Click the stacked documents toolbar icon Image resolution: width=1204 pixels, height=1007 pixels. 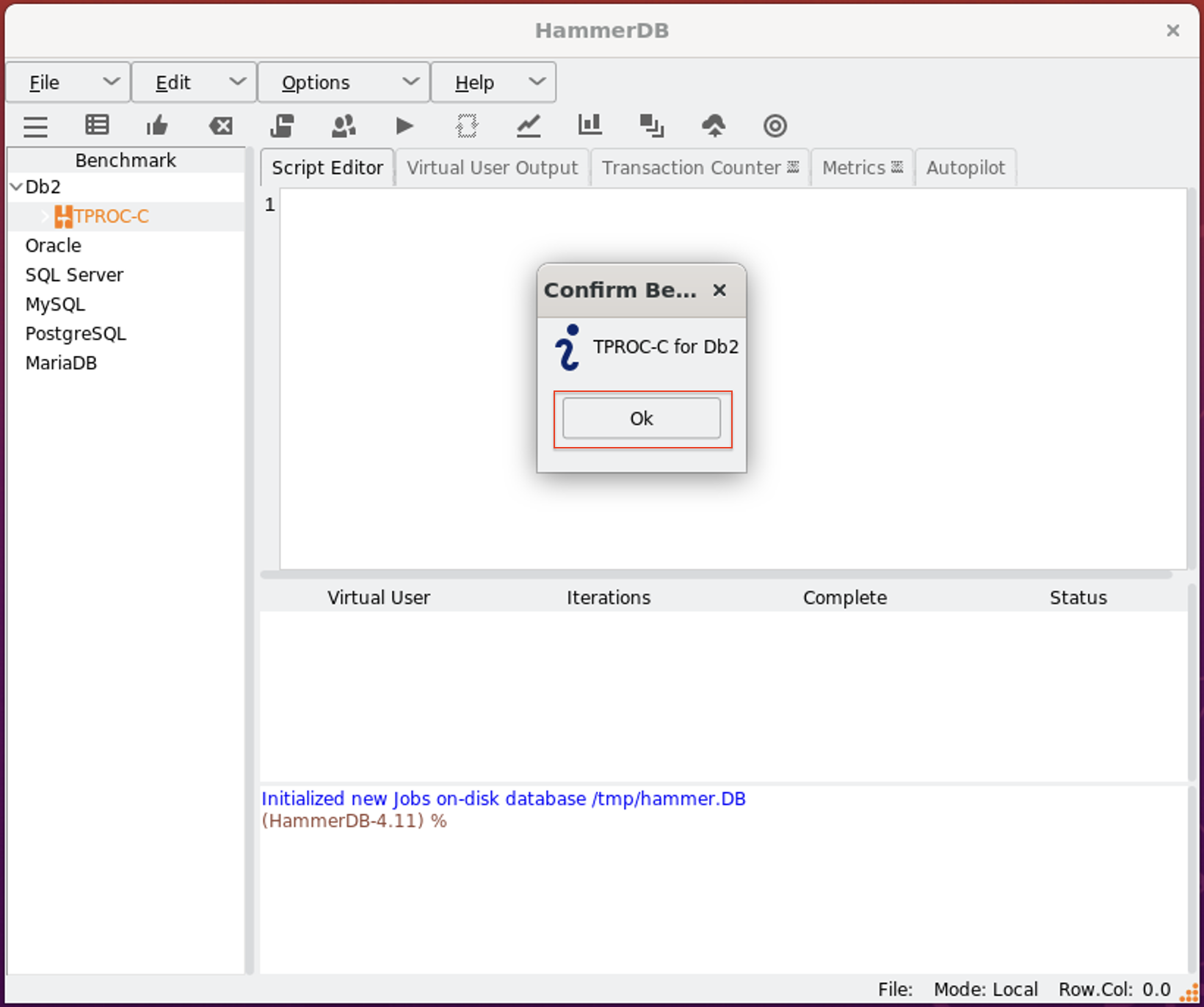coord(282,126)
